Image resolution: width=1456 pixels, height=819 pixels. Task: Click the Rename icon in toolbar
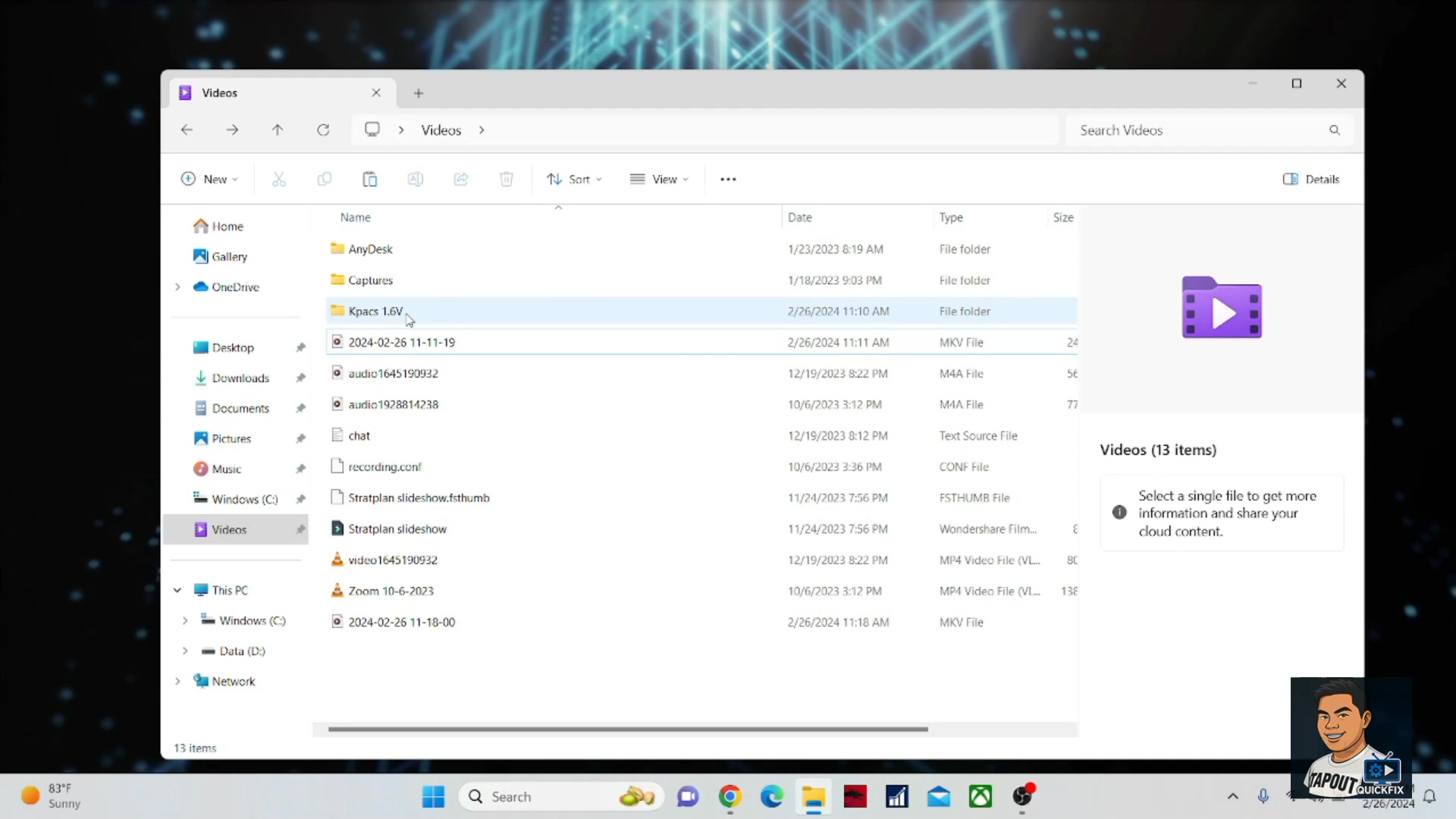tap(416, 180)
